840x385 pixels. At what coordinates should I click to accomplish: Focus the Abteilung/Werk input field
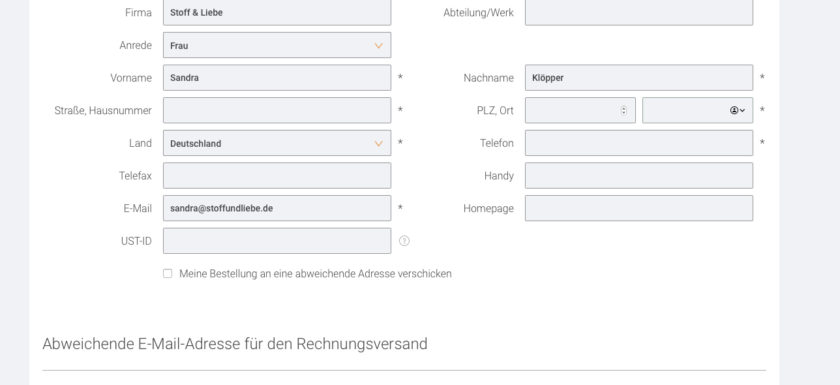click(x=639, y=12)
